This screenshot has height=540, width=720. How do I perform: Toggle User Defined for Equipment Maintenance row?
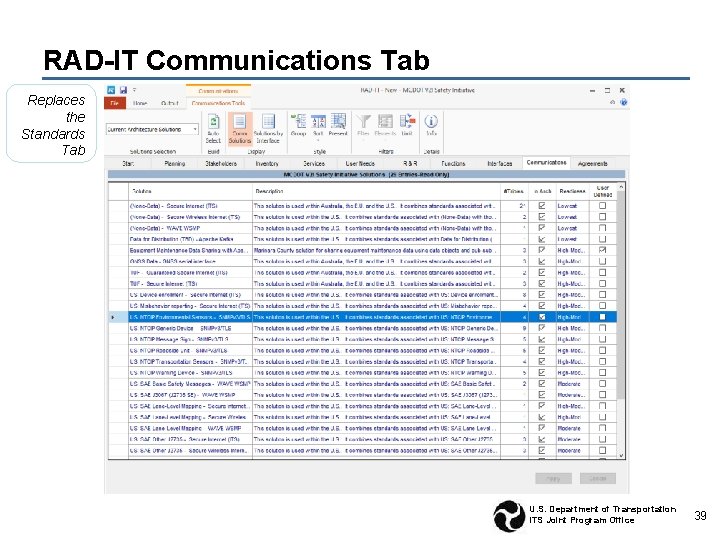pos(602,250)
